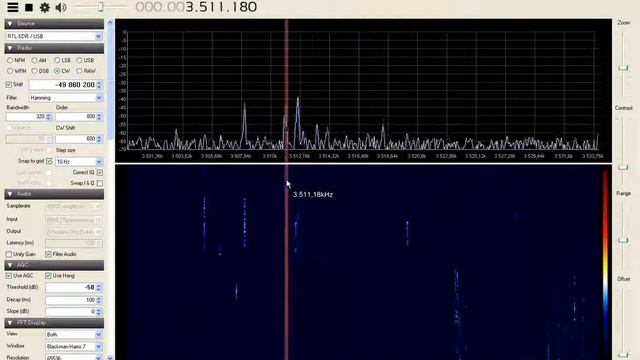Screen dimensions: 640x360
Task: Click the filter Order value field
Action: (x=76, y=117)
